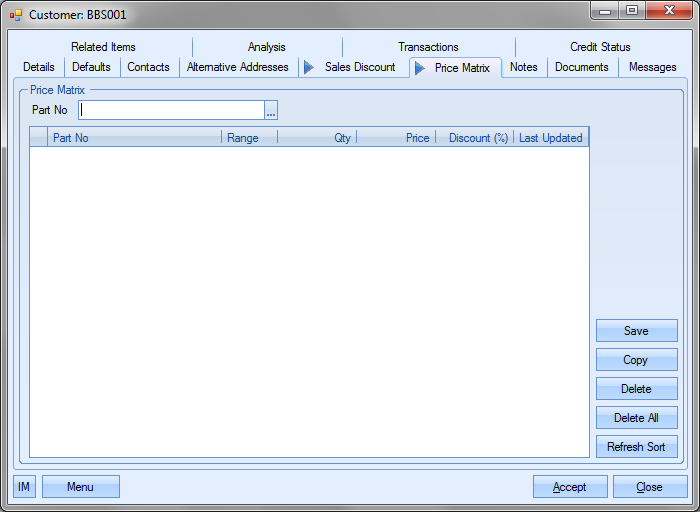Click the Delete All button
This screenshot has height=512, width=700.
point(637,418)
